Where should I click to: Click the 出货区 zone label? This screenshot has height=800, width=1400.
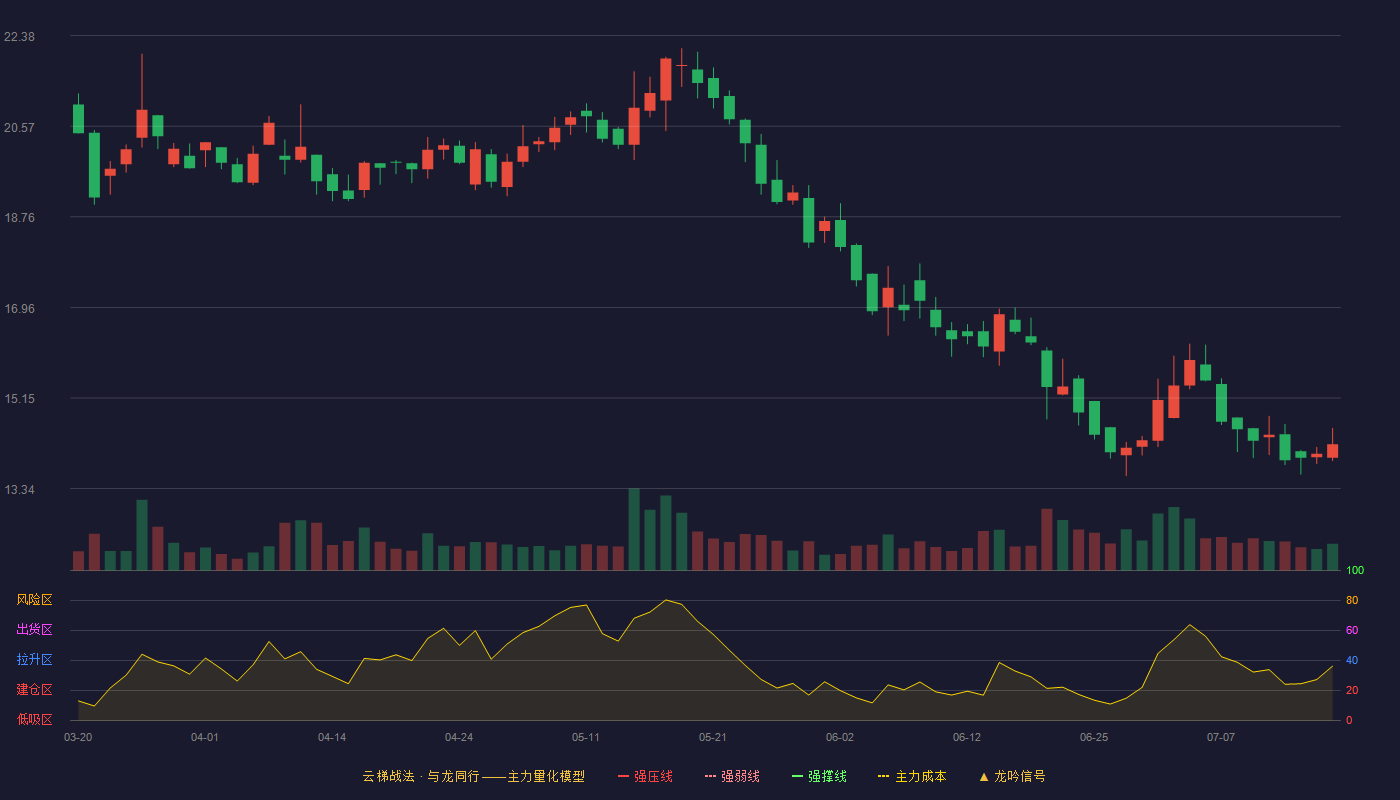(x=34, y=630)
